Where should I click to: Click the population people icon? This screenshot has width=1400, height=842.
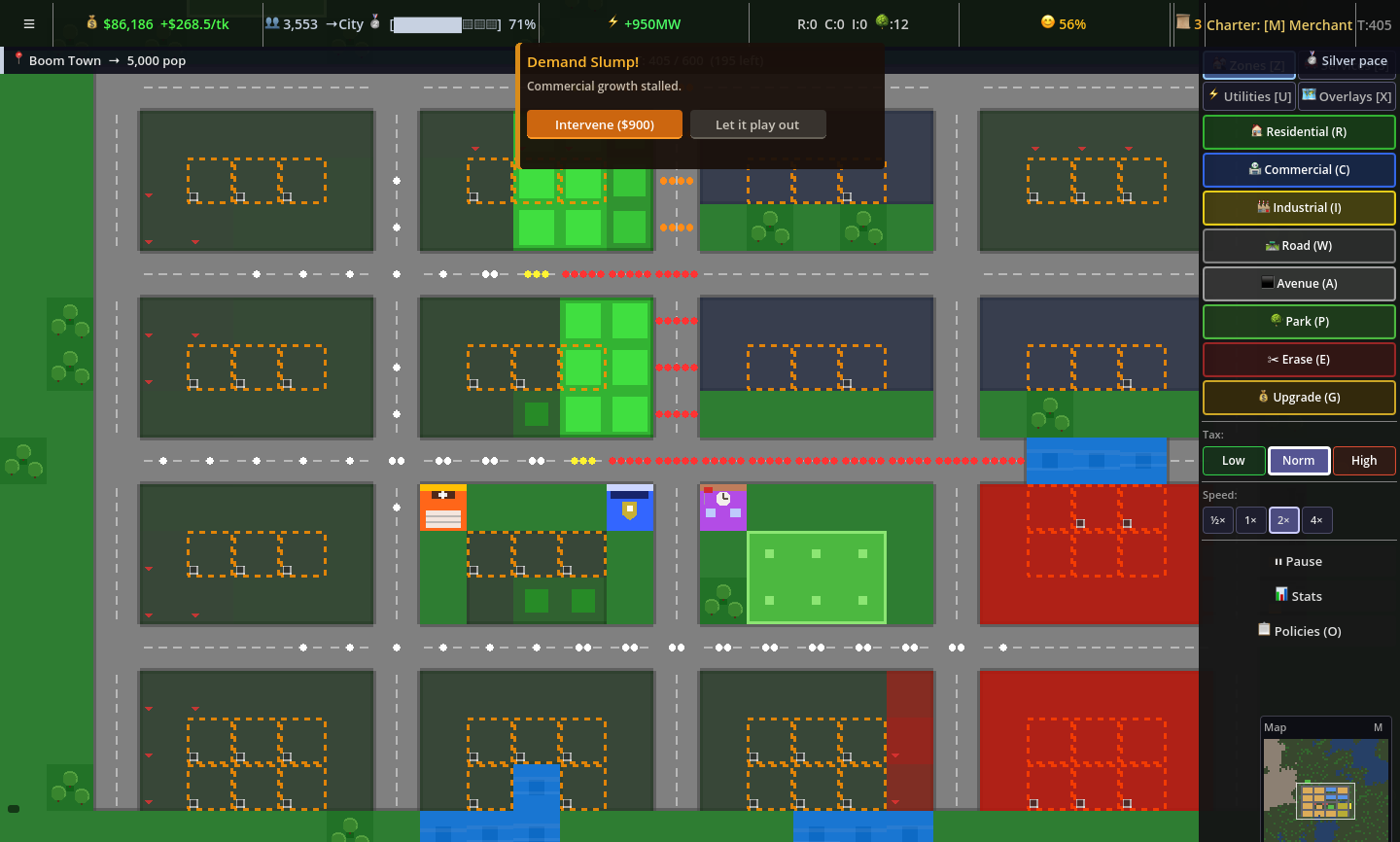pos(272,22)
